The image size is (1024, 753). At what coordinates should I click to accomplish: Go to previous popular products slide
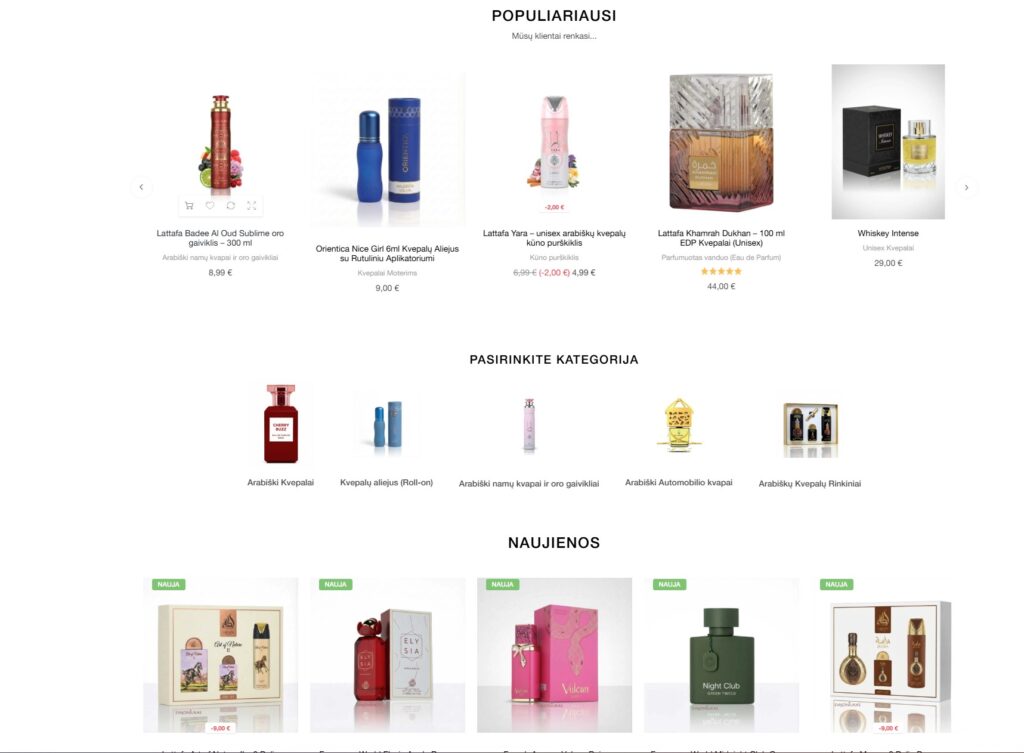coord(141,187)
